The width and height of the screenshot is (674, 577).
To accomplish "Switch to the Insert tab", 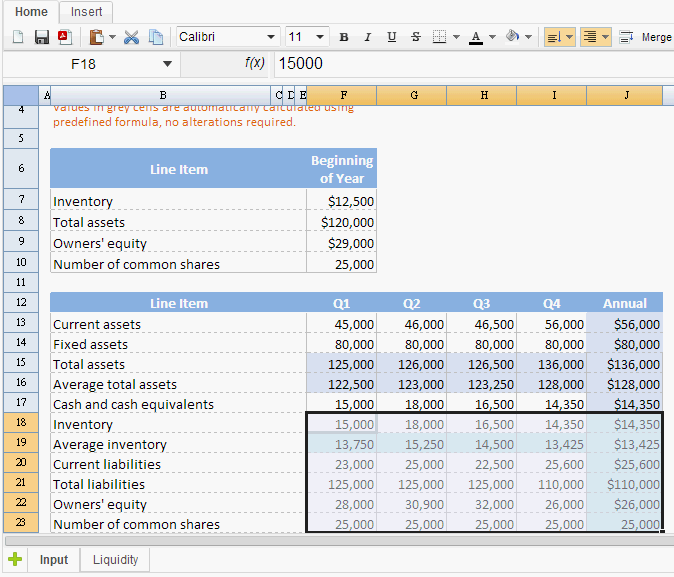I will (x=86, y=12).
